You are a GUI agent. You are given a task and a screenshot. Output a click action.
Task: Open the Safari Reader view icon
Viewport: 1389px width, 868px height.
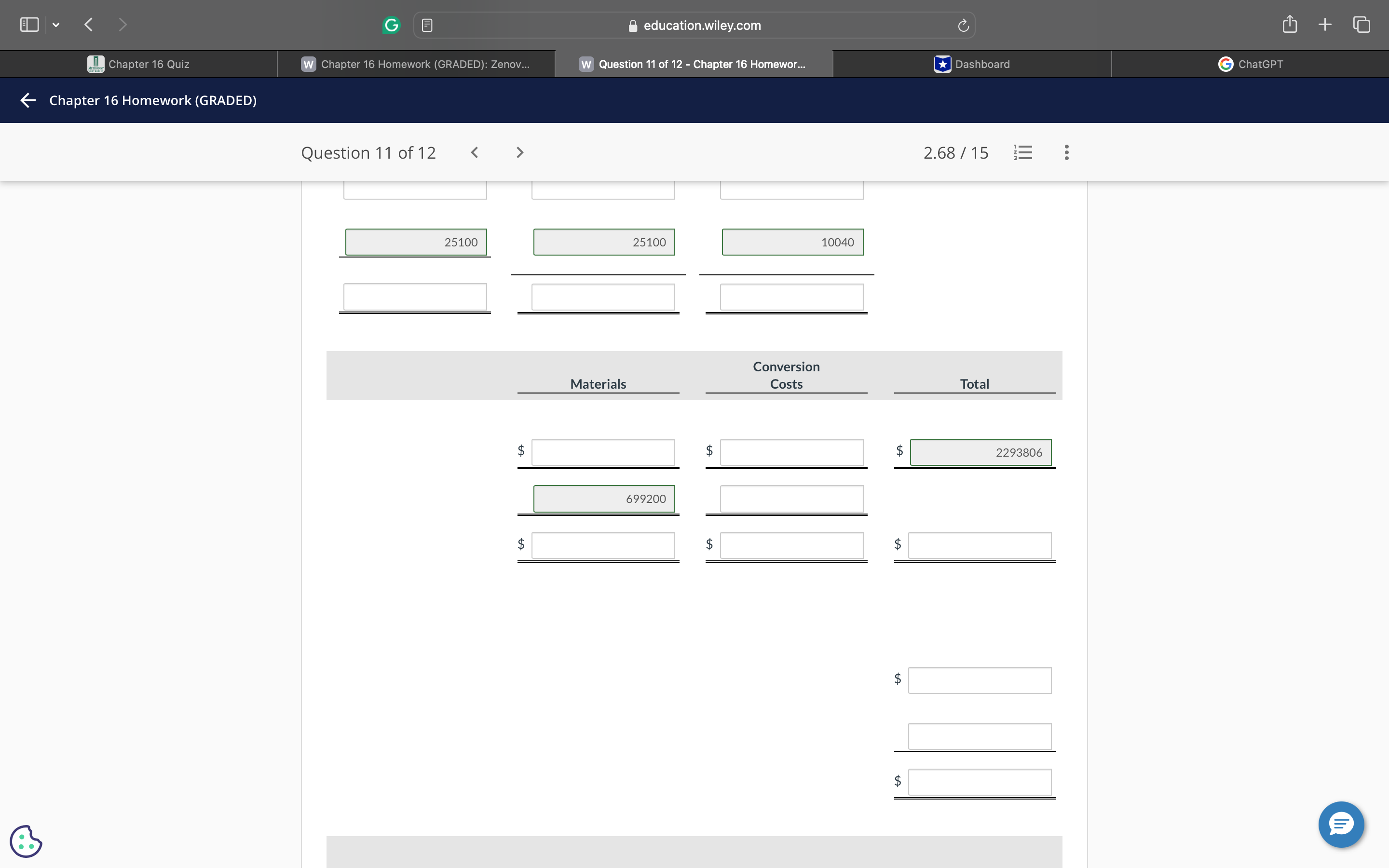coord(426,25)
